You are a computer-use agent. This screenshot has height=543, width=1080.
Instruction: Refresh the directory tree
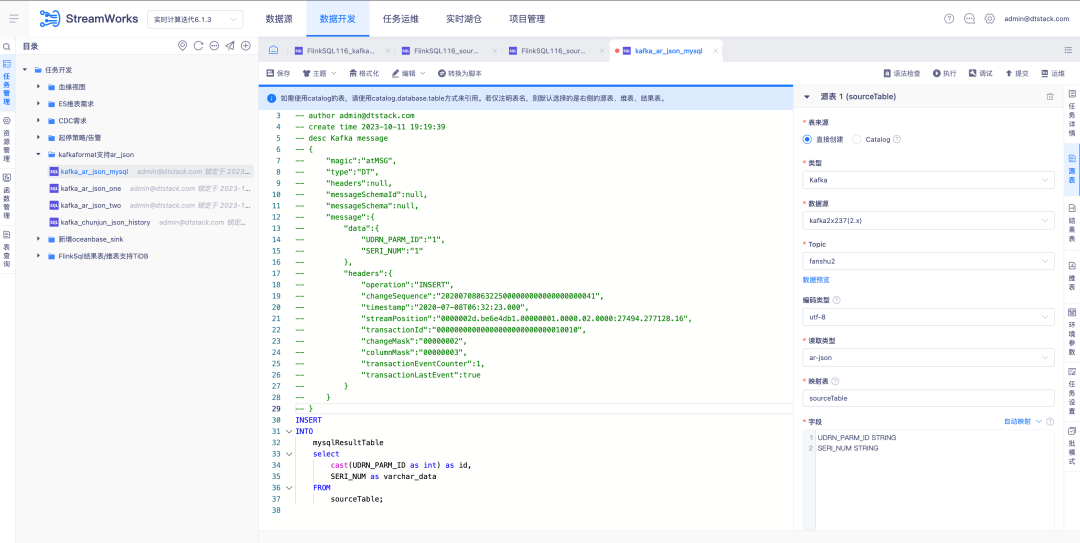coord(198,45)
